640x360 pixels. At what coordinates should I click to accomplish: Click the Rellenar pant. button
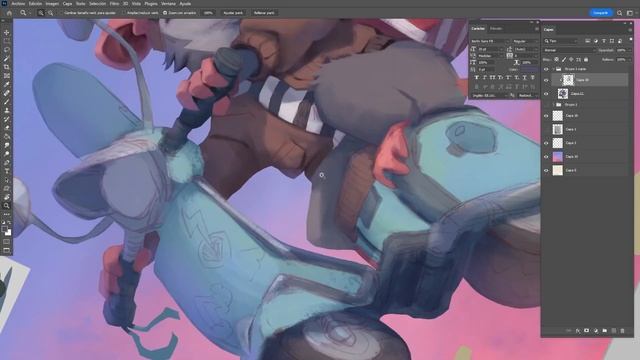264,13
